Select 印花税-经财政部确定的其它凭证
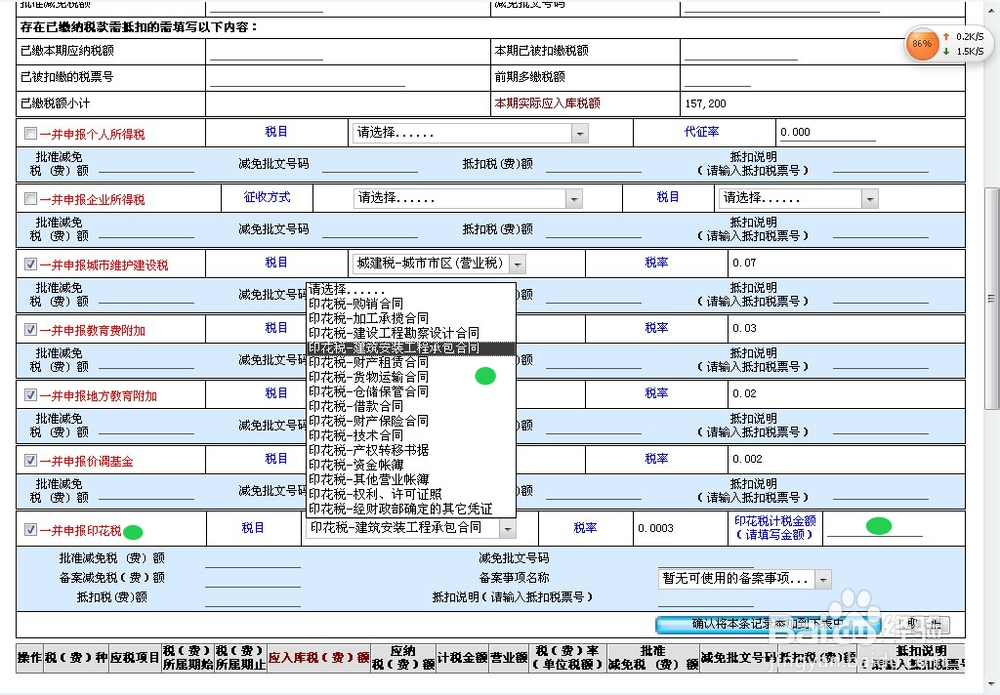1000x695 pixels. click(x=411, y=509)
